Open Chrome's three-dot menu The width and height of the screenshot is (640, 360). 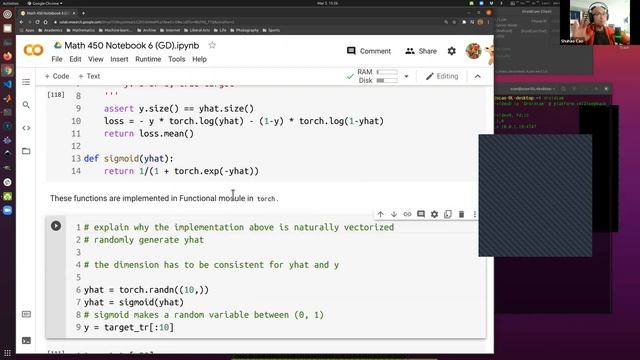[x=488, y=22]
